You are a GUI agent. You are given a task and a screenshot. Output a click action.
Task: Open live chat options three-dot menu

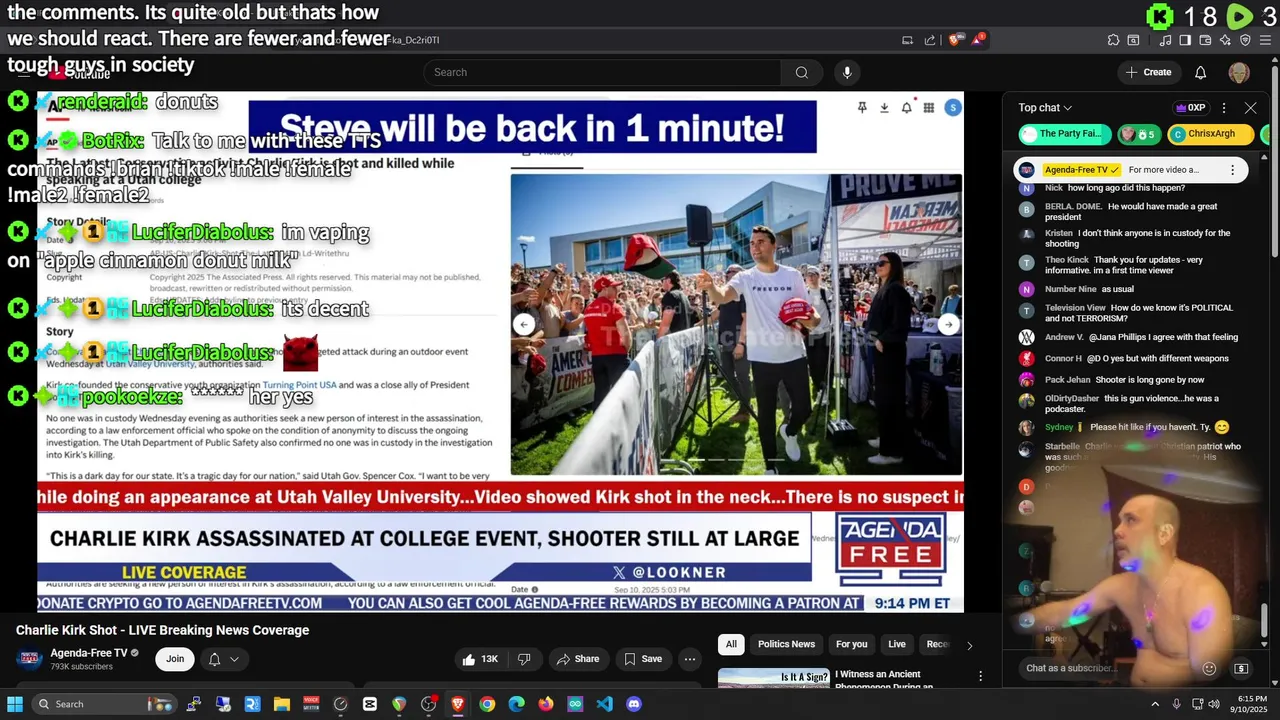[1224, 108]
